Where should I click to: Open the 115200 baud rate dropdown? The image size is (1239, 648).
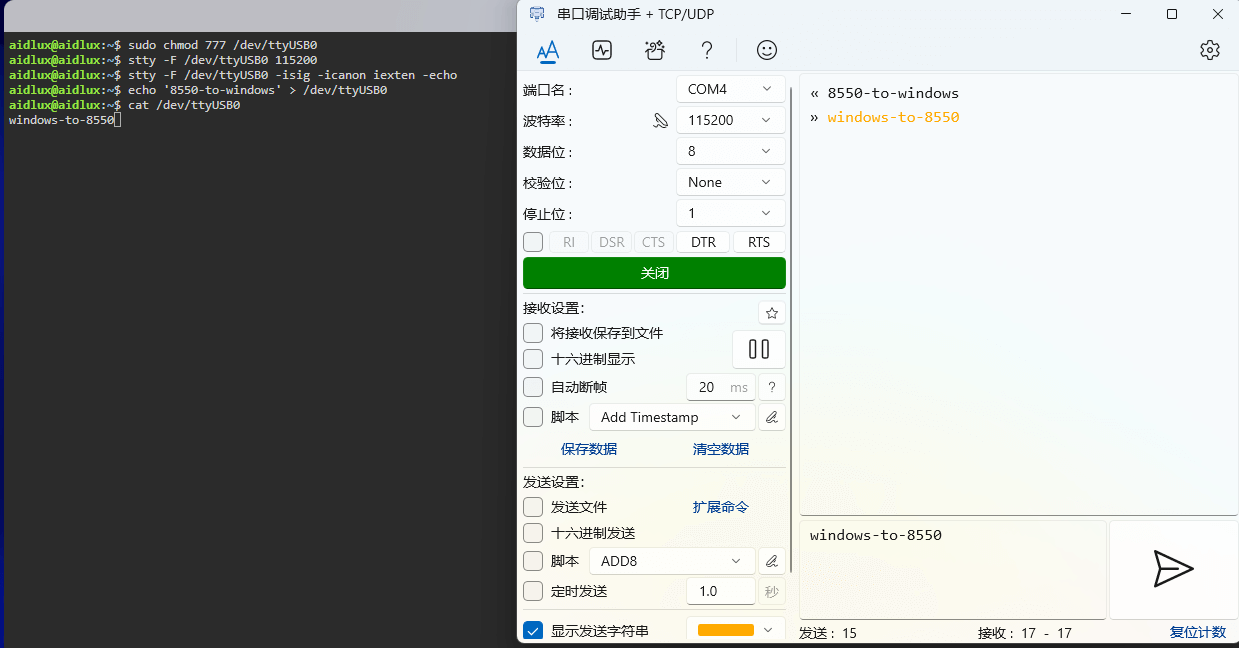click(x=730, y=120)
